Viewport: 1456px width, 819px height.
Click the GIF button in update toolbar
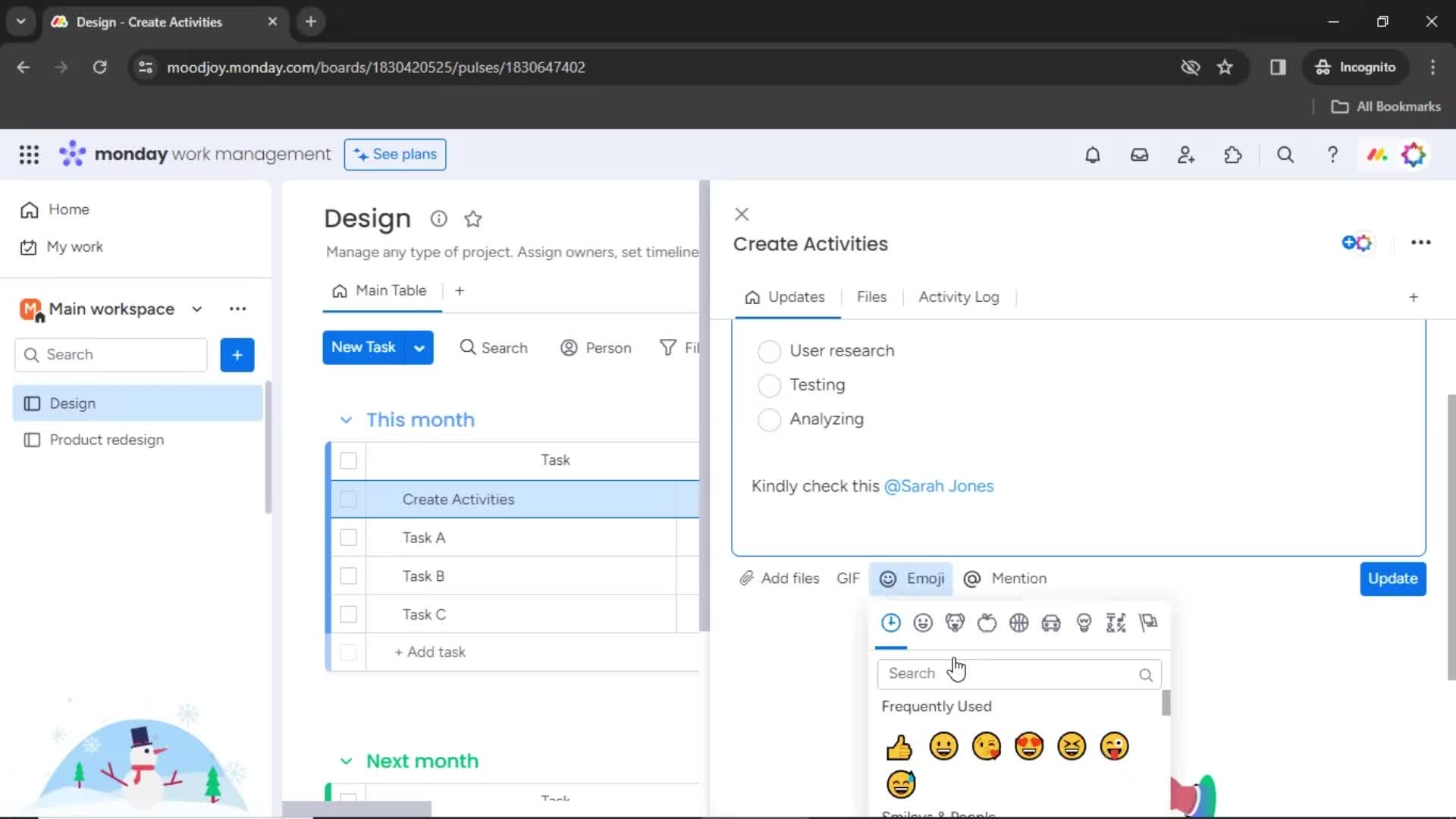click(848, 579)
